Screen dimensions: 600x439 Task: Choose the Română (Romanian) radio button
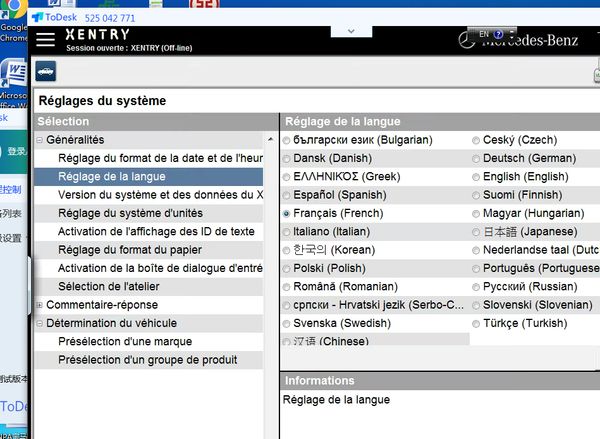pos(286,287)
